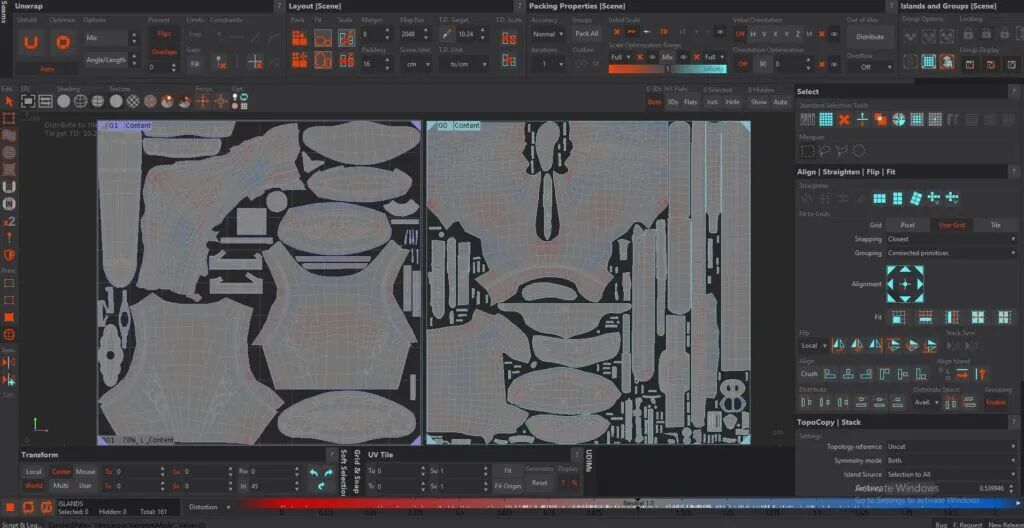The image size is (1024, 528).
Task: Click the Margin value field
Action: point(376,34)
